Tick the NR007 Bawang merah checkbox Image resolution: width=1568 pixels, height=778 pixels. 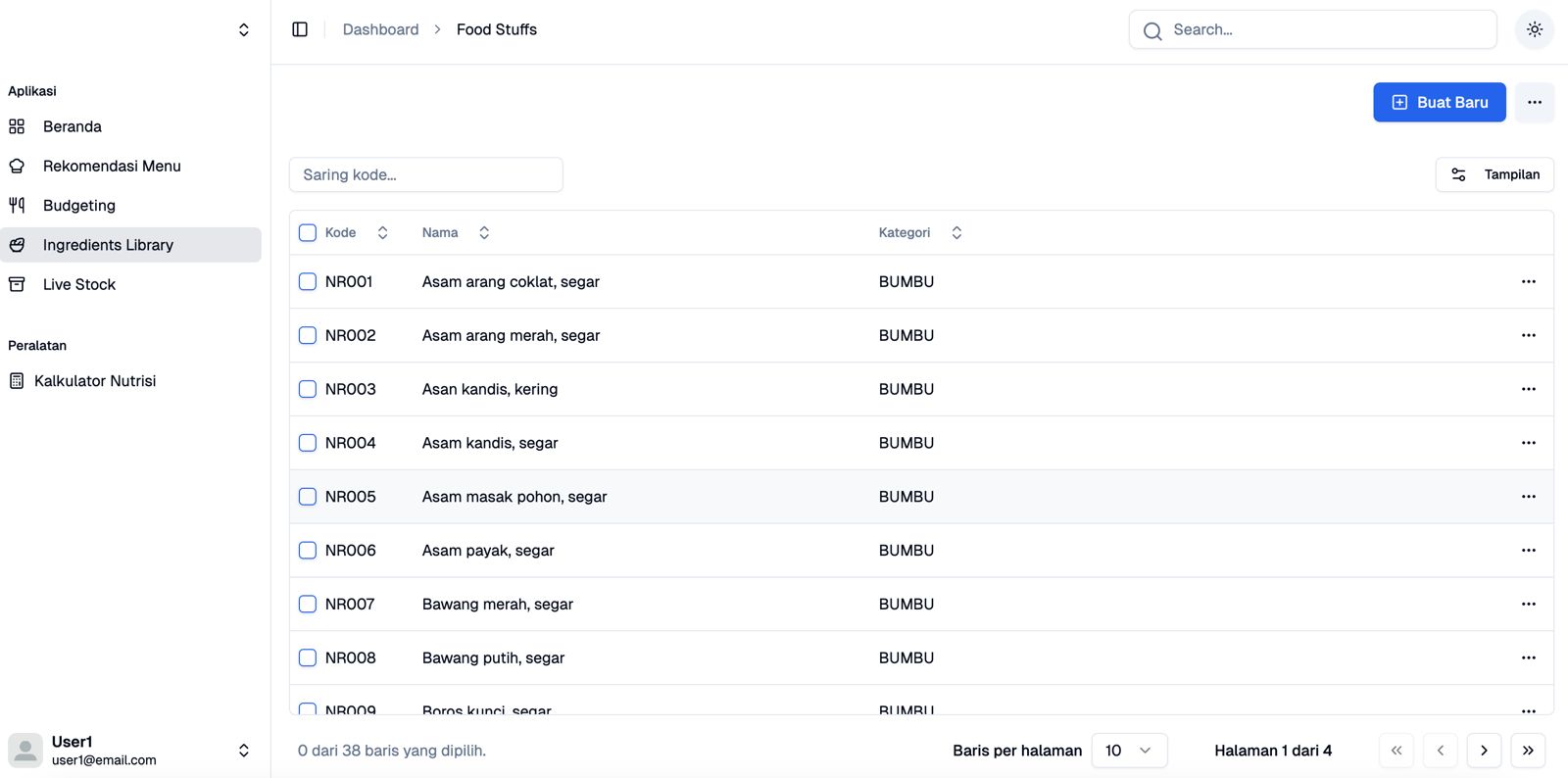308,605
